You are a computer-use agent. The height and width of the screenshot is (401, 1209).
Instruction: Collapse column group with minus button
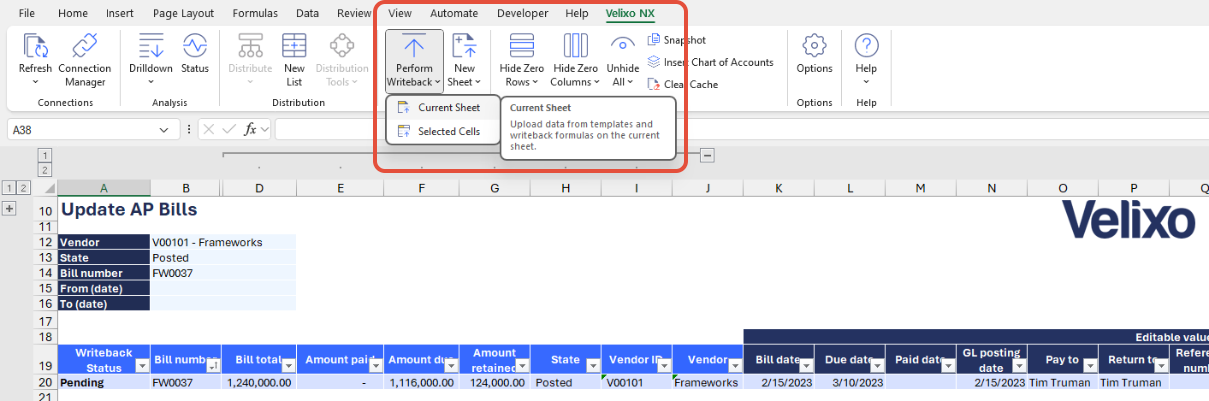click(x=707, y=155)
